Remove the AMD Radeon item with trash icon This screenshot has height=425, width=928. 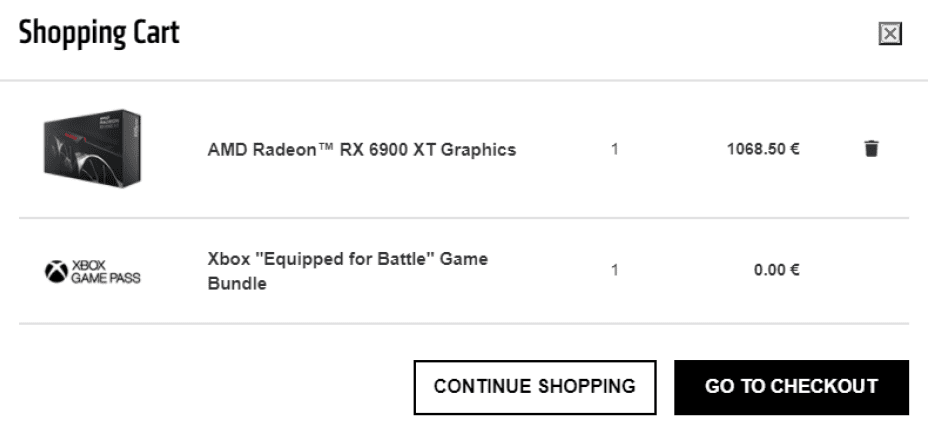point(871,149)
